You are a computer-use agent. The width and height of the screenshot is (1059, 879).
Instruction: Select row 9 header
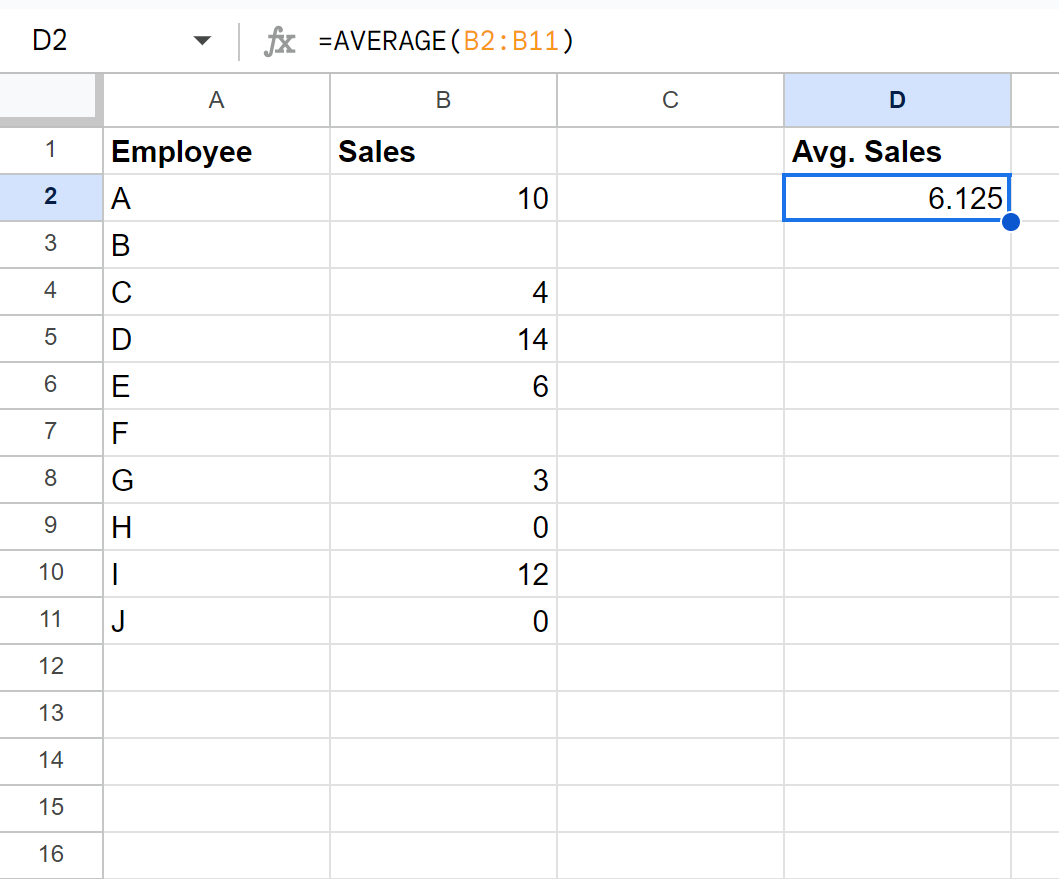tap(51, 526)
